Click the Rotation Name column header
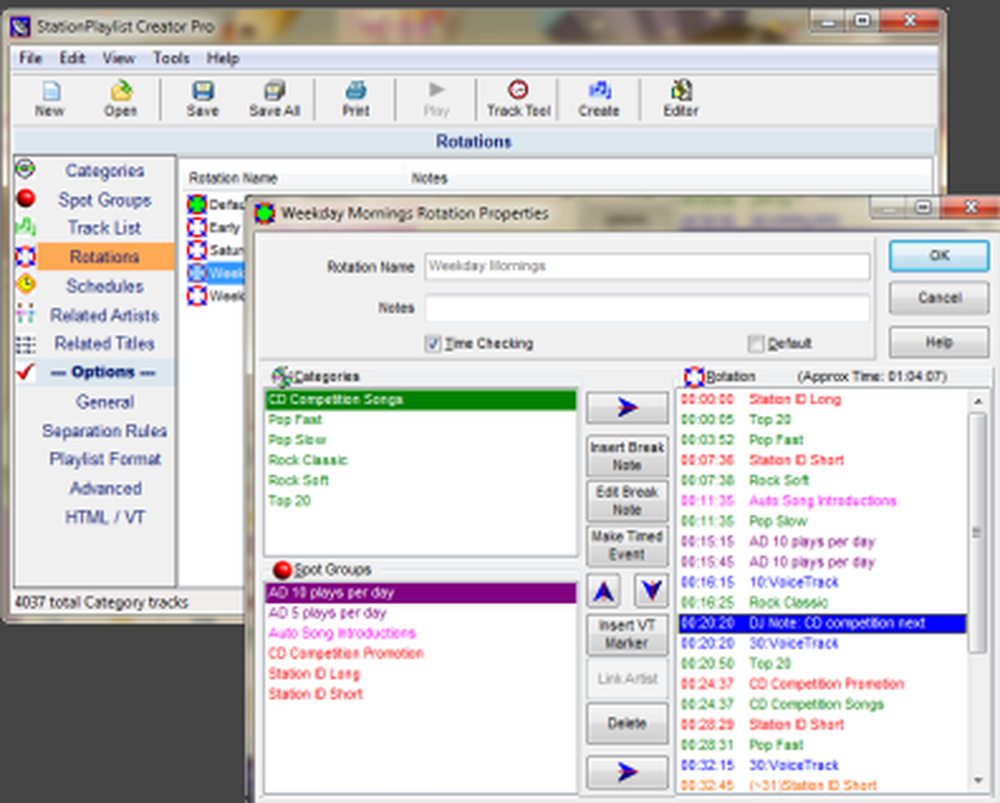 coord(233,178)
